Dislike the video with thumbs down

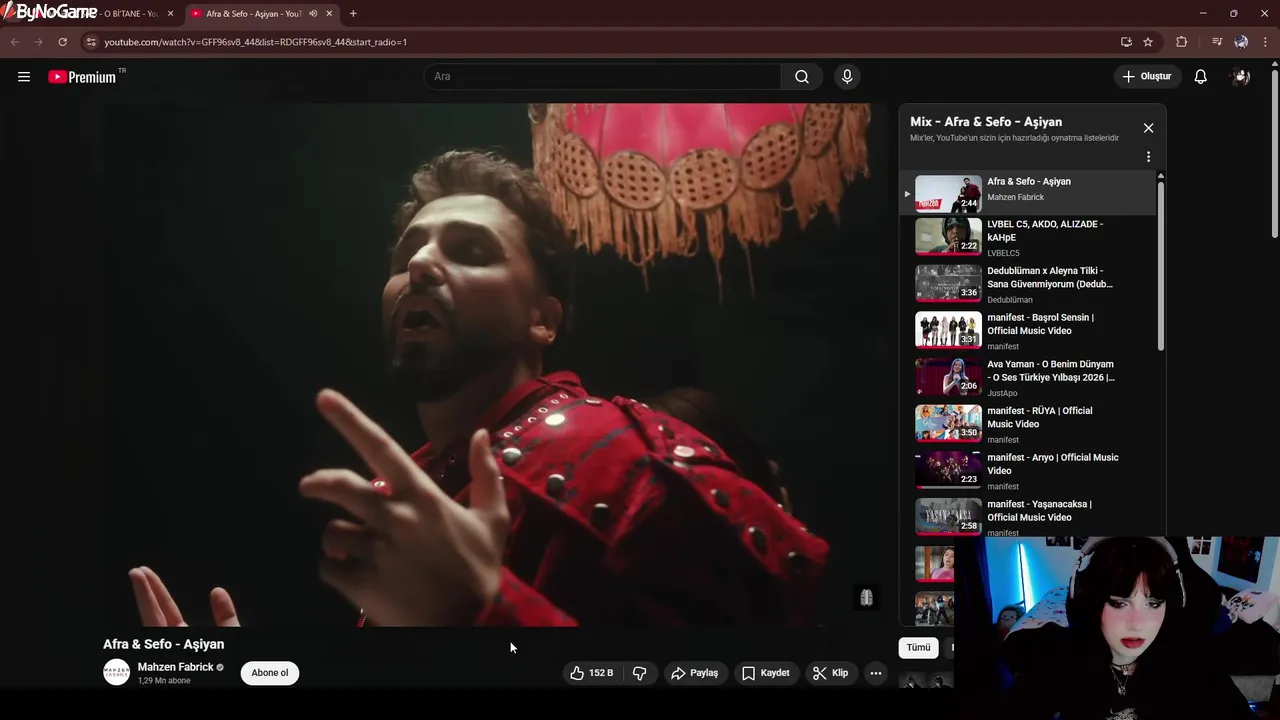[x=640, y=673]
